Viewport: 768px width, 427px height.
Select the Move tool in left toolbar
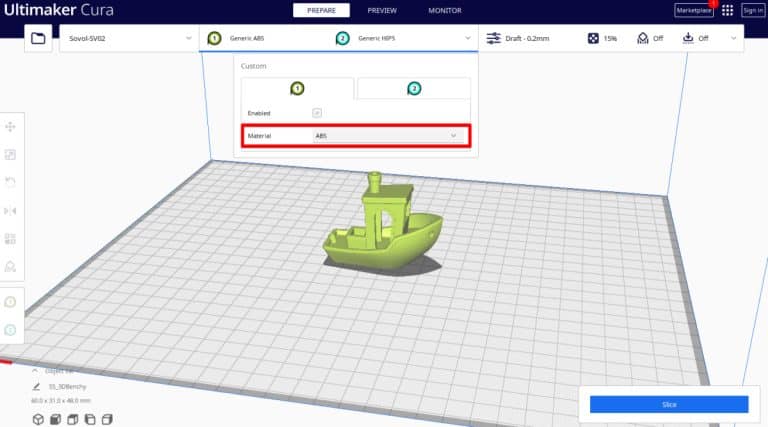tap(10, 127)
